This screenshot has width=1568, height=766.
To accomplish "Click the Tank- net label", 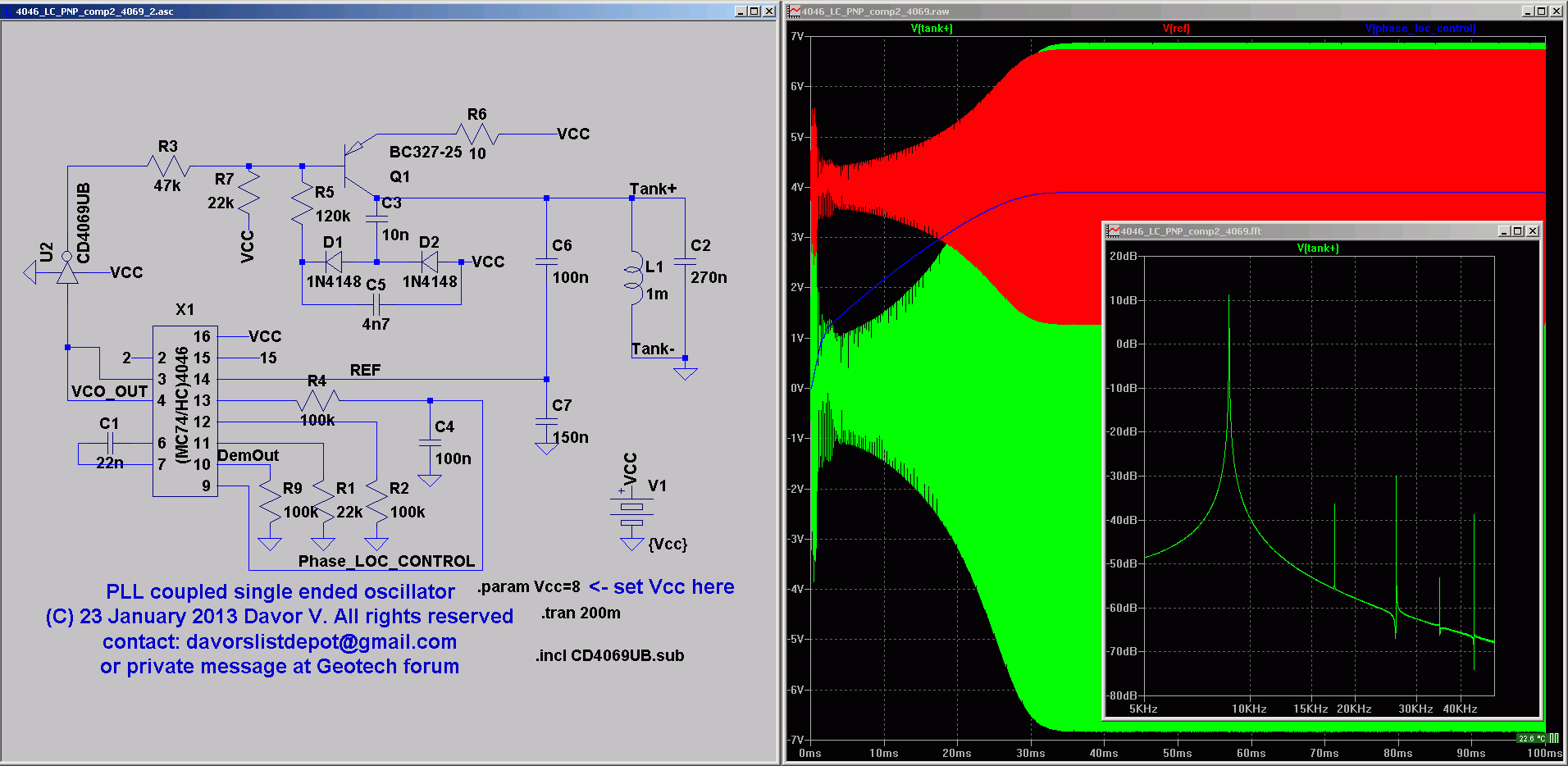I will click(x=653, y=349).
